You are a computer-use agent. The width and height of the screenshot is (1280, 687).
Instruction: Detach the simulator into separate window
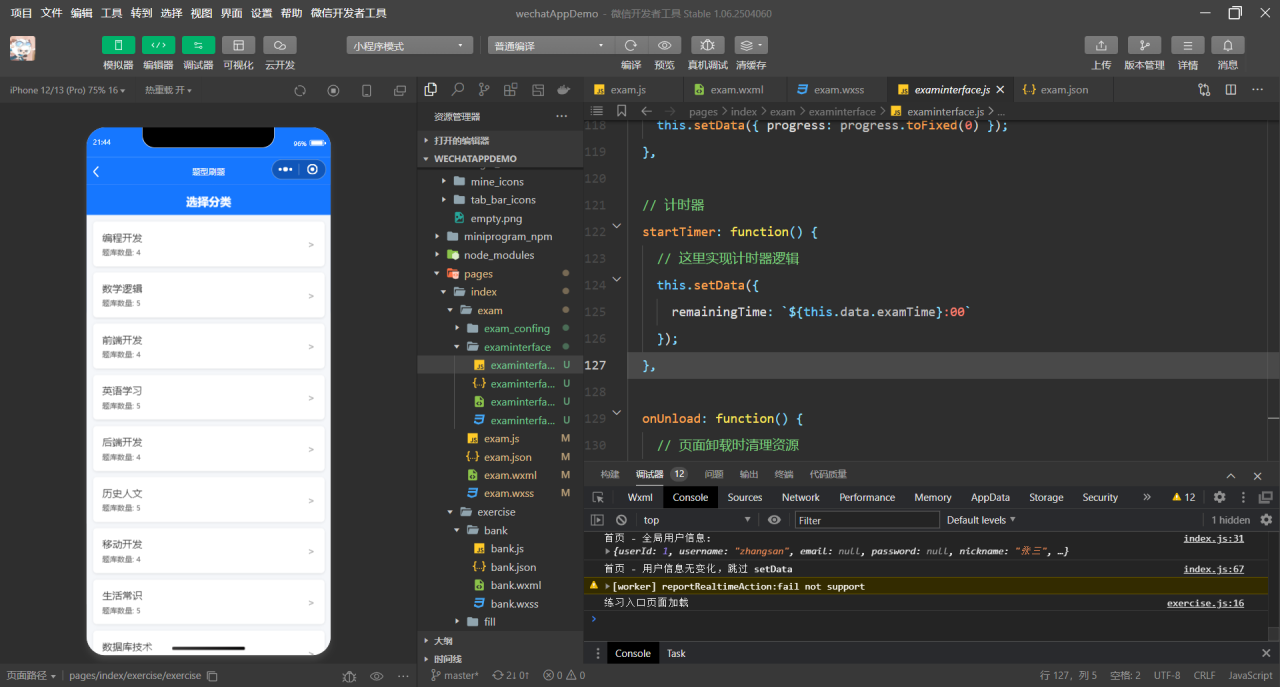[400, 90]
